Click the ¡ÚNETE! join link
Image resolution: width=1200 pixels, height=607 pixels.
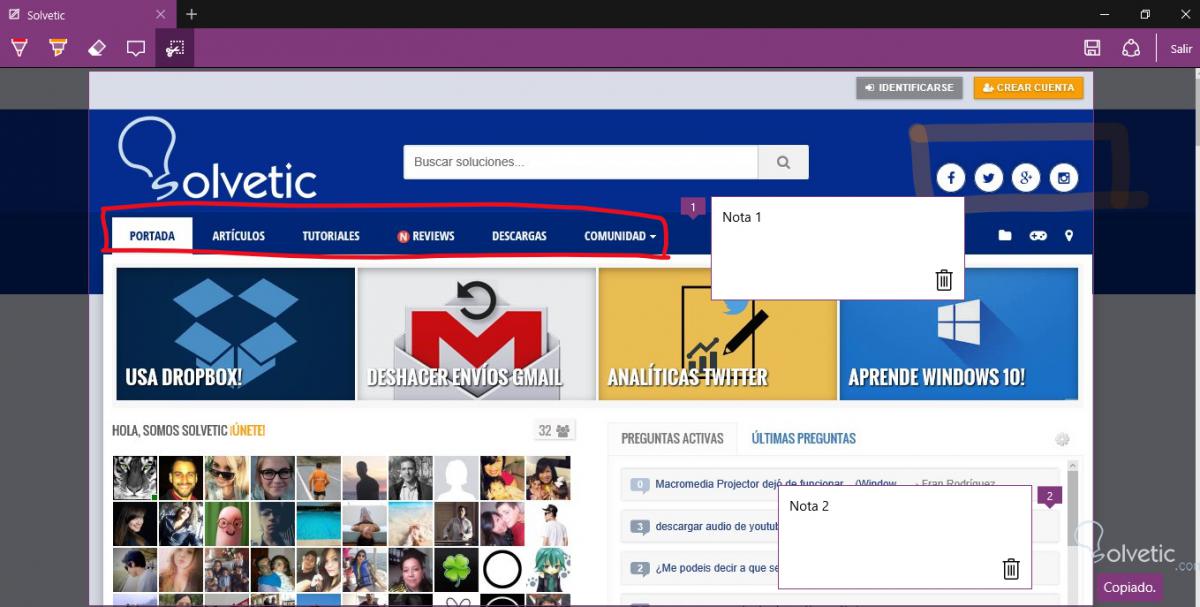tap(247, 431)
